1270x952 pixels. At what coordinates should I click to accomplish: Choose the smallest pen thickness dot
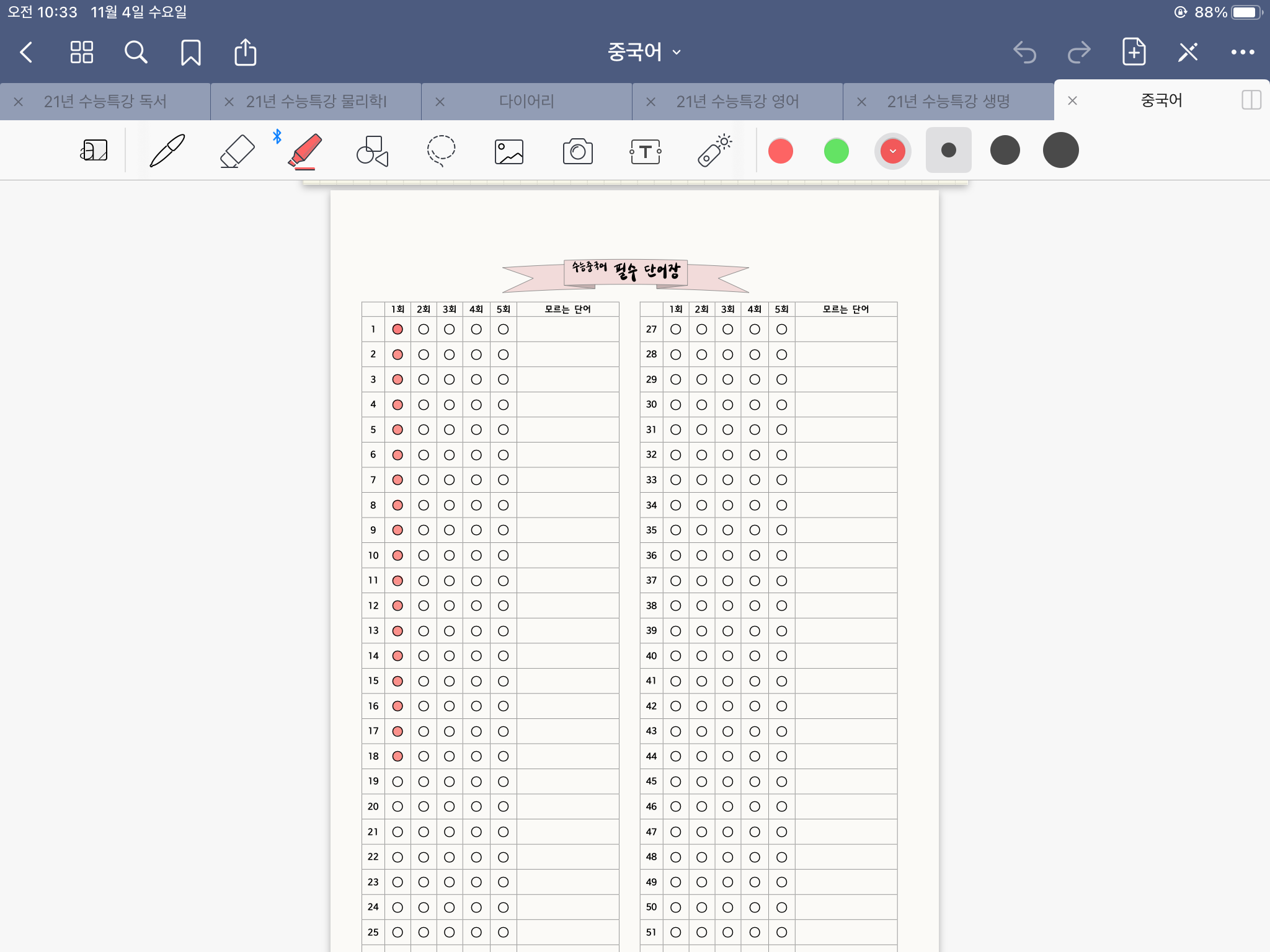[948, 151]
